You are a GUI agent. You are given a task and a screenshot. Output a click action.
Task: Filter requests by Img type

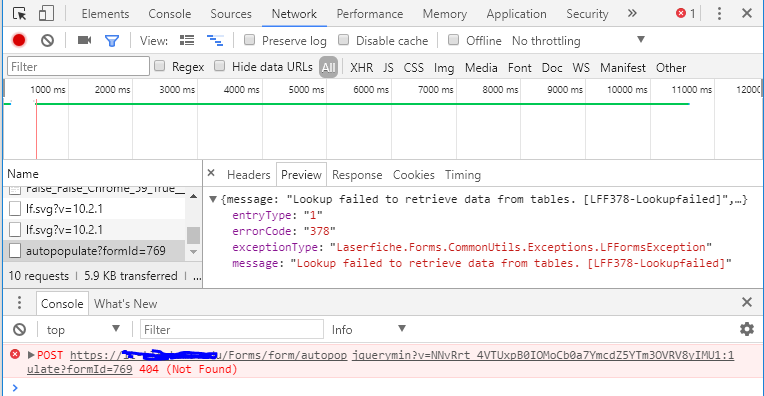444,68
